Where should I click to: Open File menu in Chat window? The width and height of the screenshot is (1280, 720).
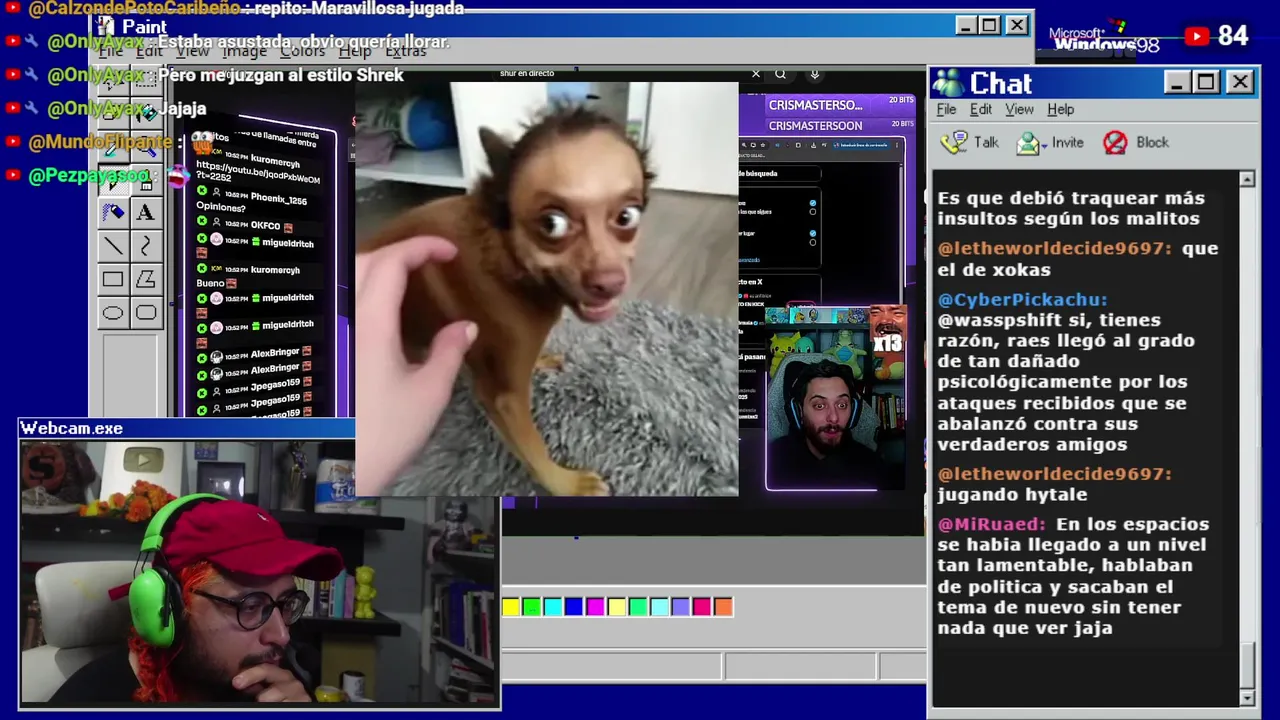point(946,109)
